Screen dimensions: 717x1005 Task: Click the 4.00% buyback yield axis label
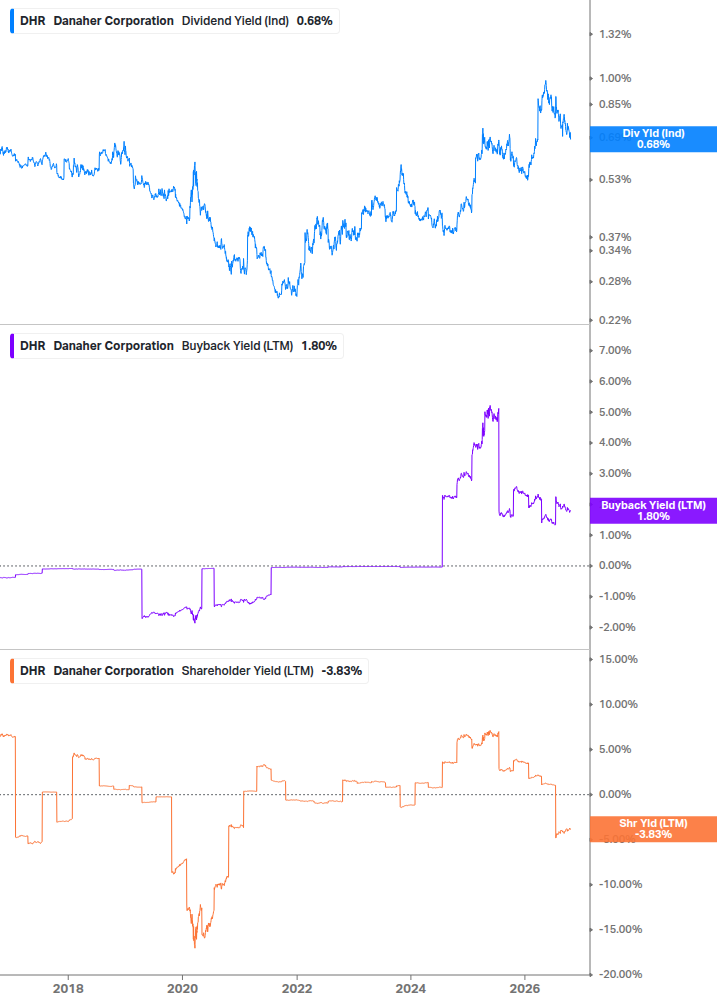click(615, 442)
